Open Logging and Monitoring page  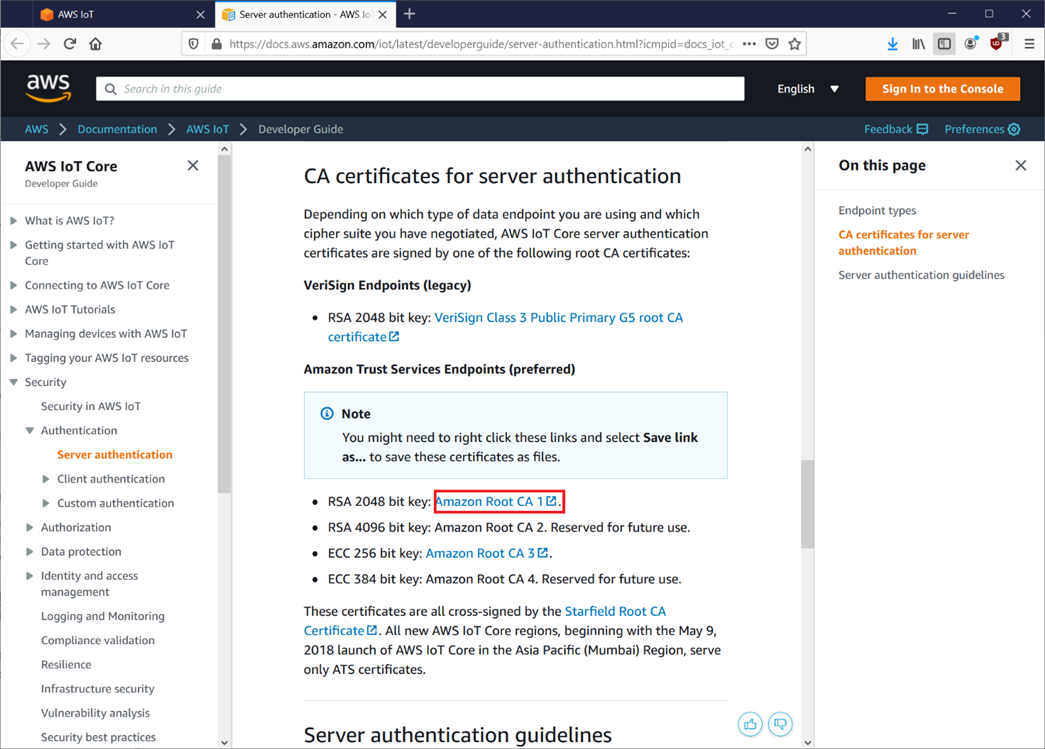[x=103, y=616]
